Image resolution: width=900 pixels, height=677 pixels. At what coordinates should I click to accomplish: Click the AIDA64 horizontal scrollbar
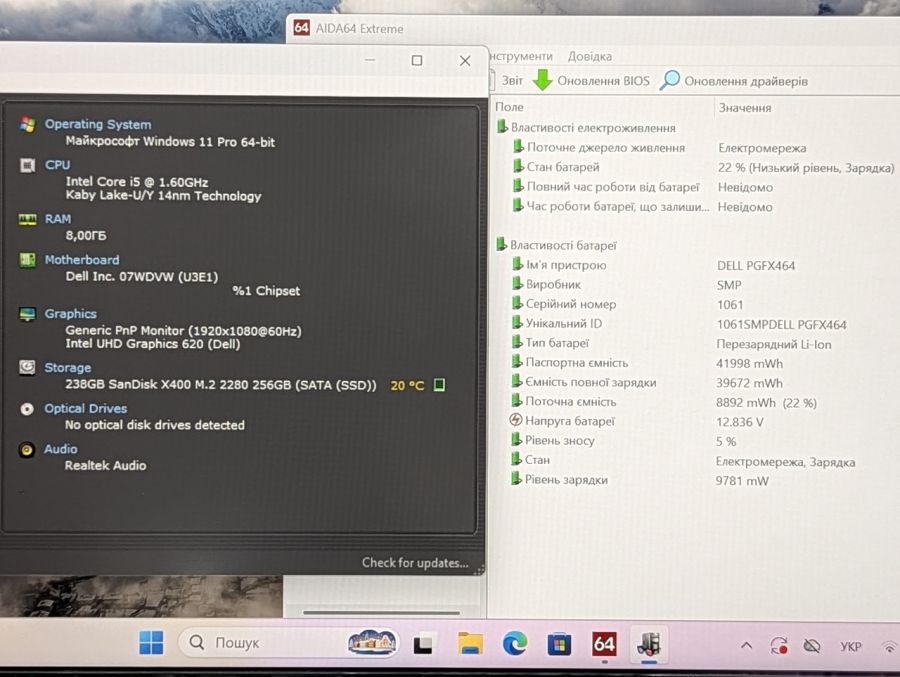coord(381,613)
